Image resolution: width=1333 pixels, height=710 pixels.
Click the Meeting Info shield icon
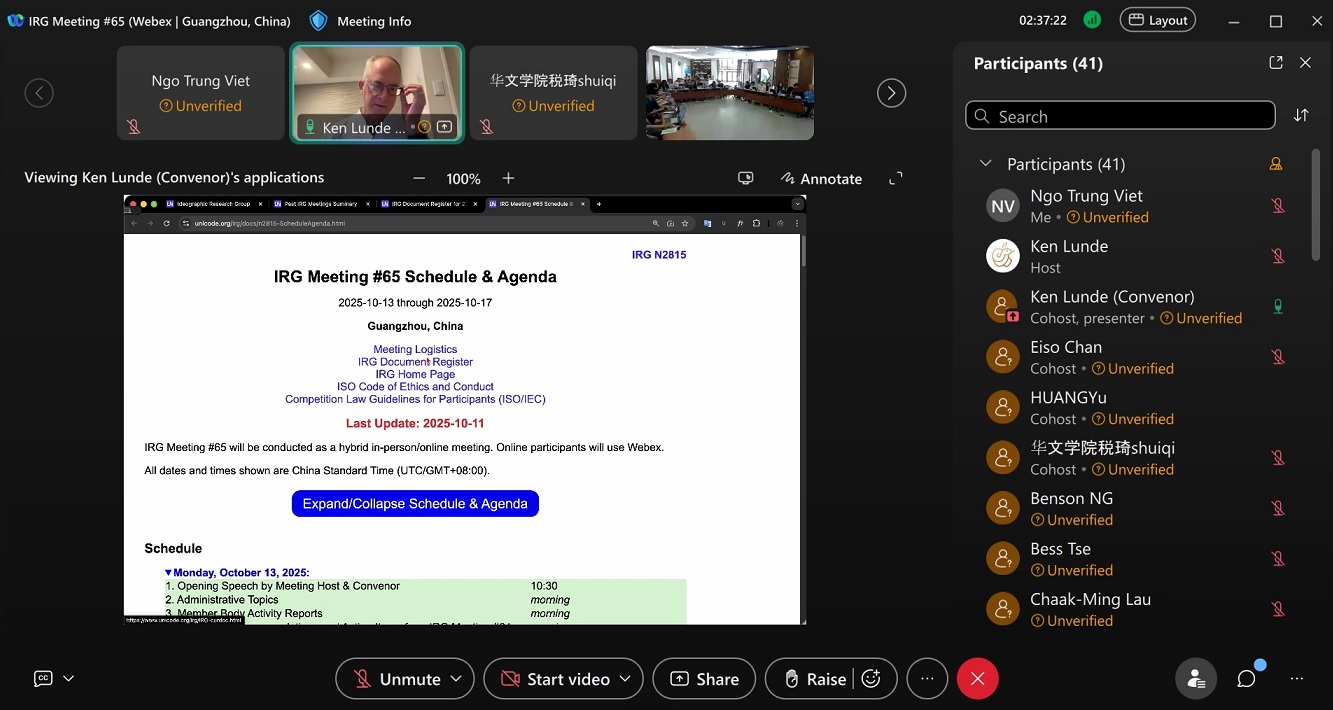(318, 21)
